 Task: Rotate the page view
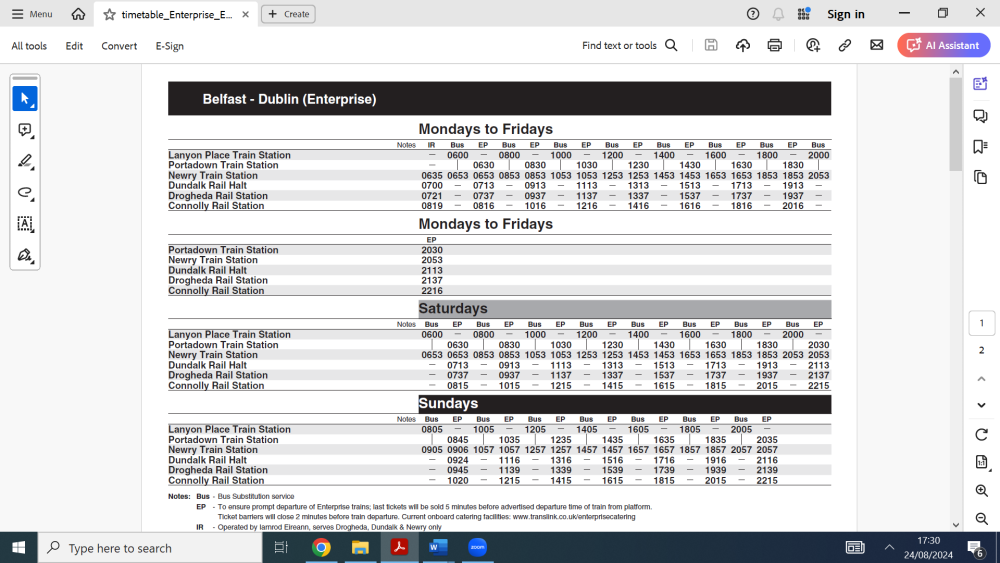click(981, 435)
